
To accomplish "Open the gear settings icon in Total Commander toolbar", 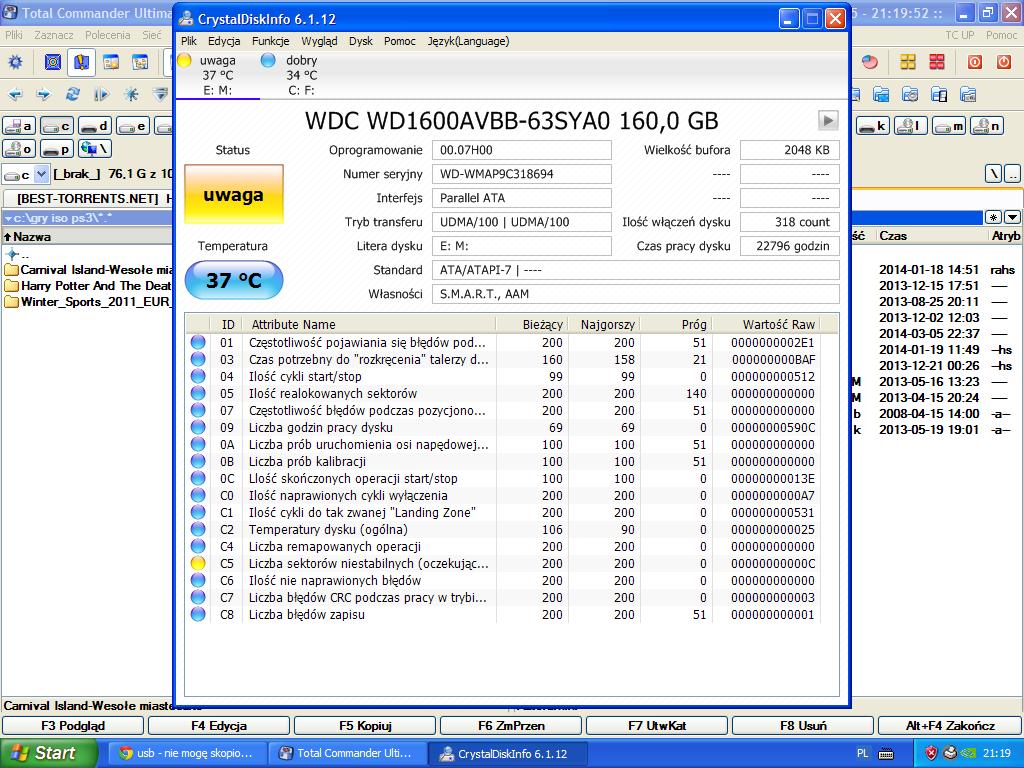I will pyautogui.click(x=14, y=63).
